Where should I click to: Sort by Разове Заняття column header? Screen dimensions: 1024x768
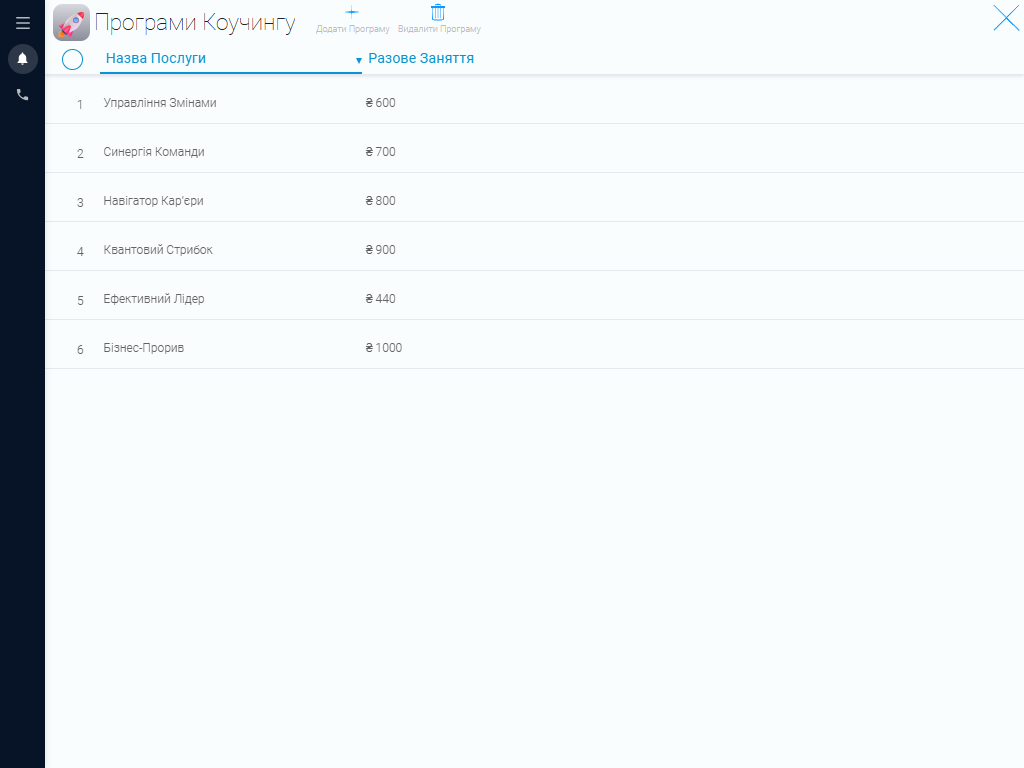click(x=421, y=58)
